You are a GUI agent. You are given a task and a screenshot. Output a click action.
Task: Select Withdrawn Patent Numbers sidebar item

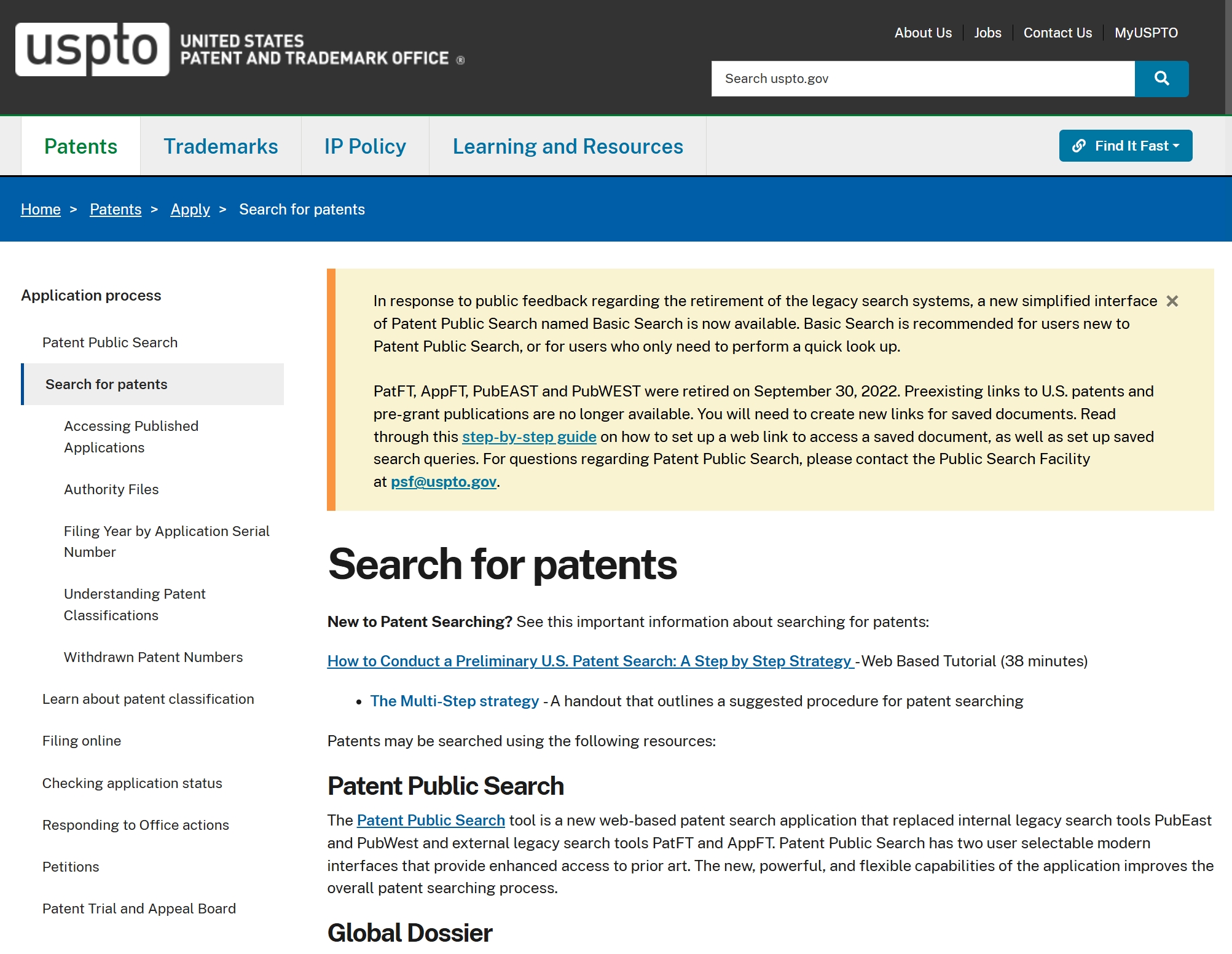tap(153, 657)
